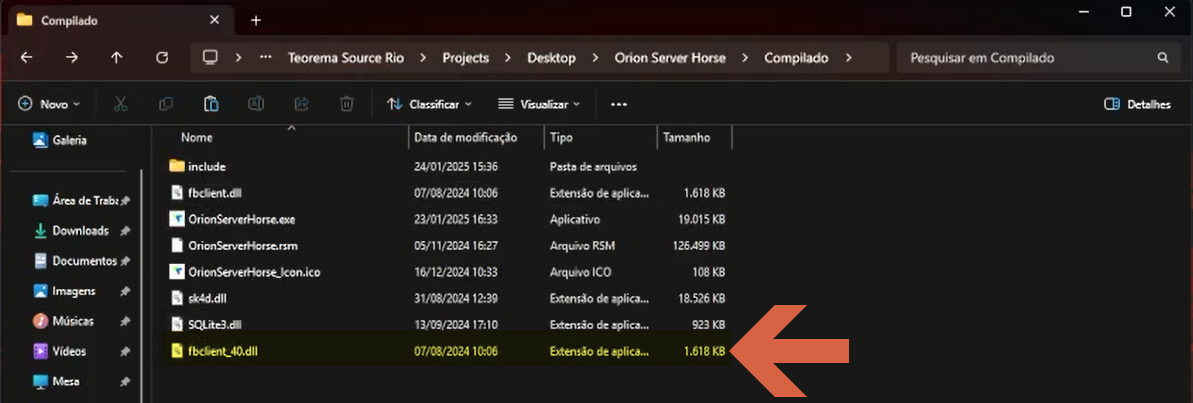Viewport: 1193px width, 403px height.
Task: Open Imagens in the sidebar
Action: point(64,291)
